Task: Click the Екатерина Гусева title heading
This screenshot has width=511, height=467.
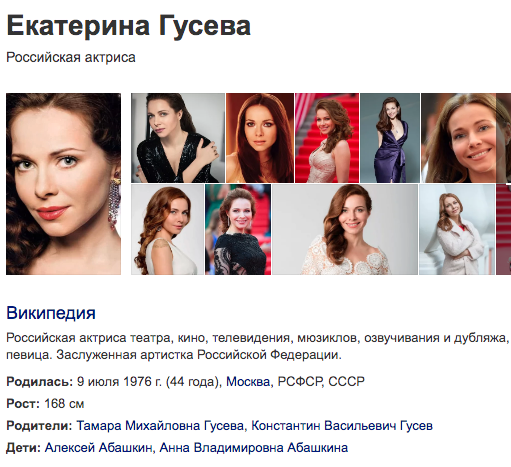Action: coord(128,26)
